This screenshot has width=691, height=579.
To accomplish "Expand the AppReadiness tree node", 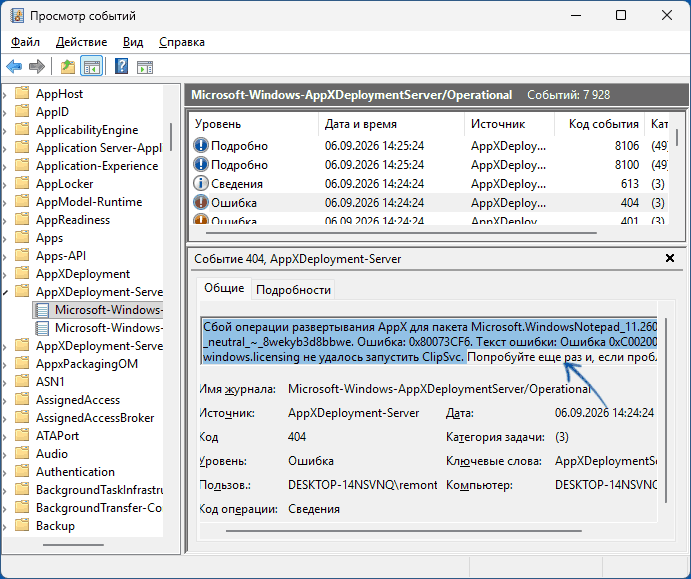I will [x=5, y=220].
